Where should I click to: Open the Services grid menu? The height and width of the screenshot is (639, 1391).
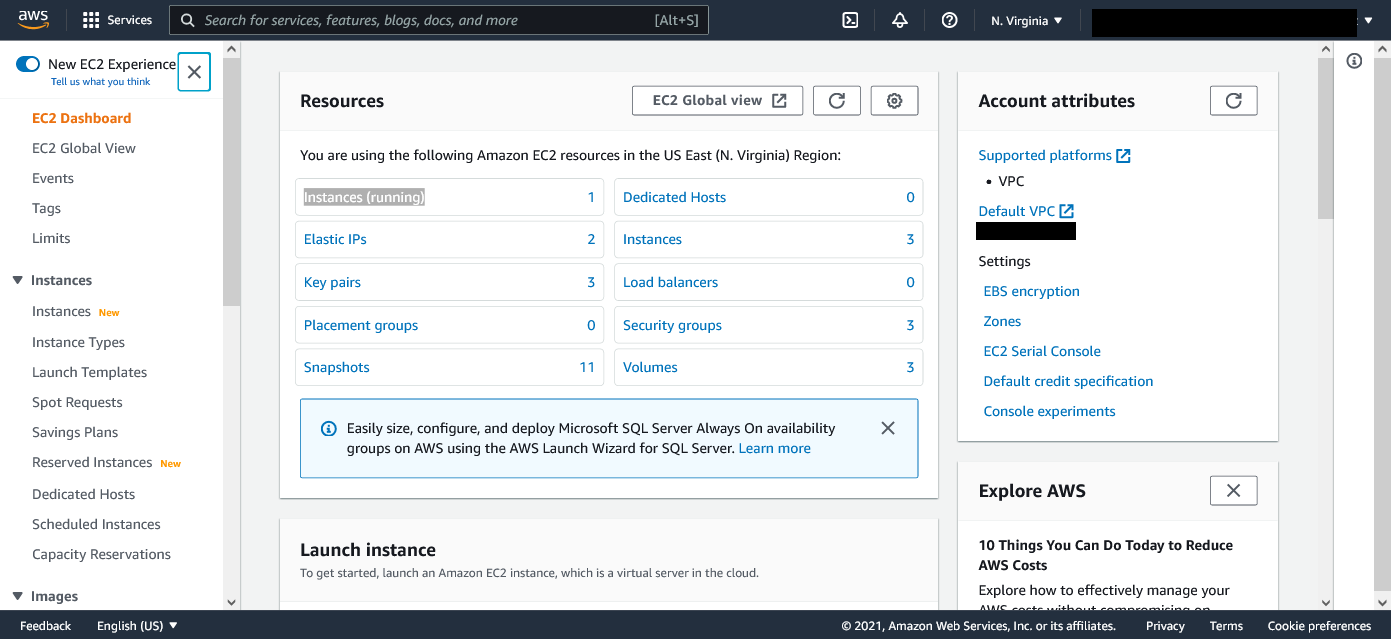point(117,20)
